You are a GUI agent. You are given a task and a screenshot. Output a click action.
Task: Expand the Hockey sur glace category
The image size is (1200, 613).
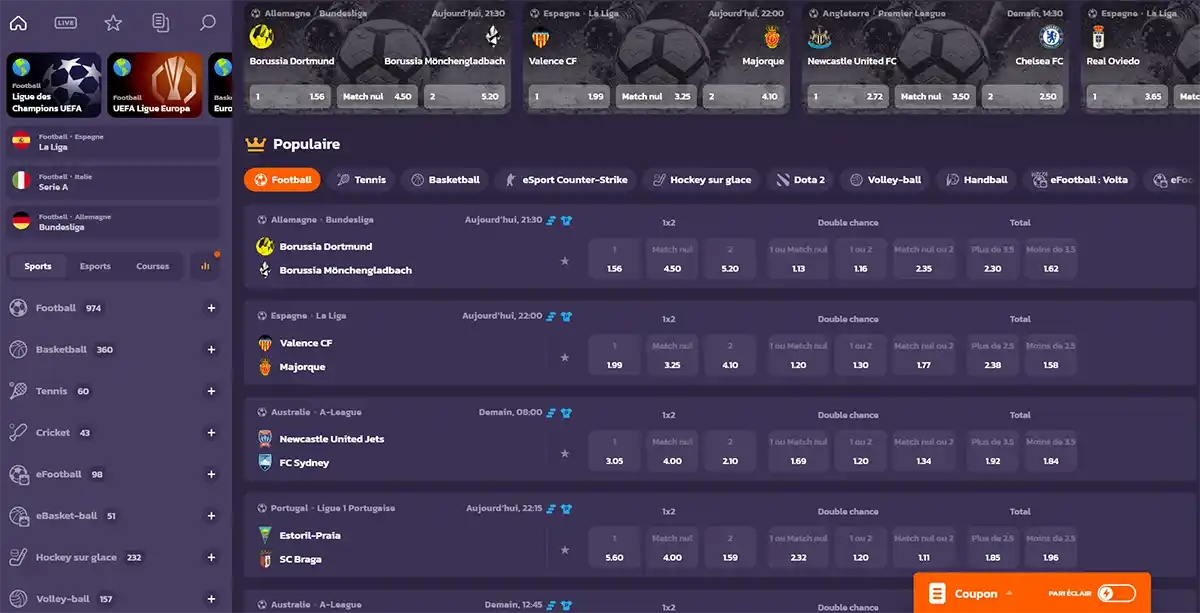coord(211,557)
